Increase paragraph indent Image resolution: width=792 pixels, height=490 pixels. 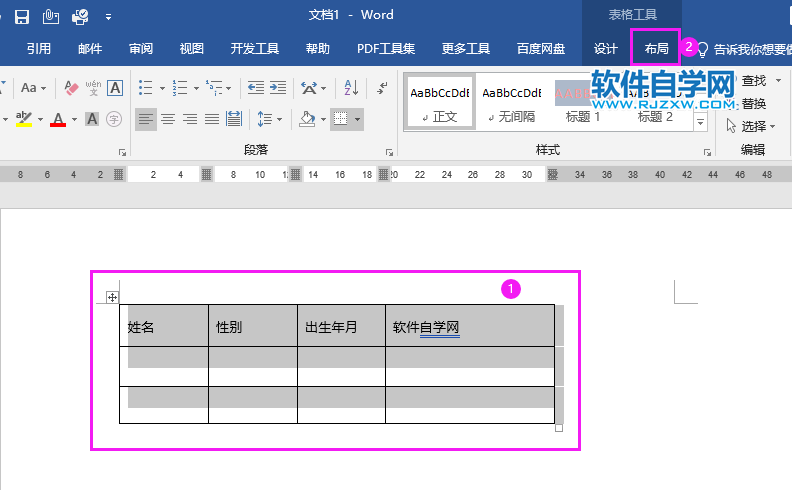coord(278,88)
